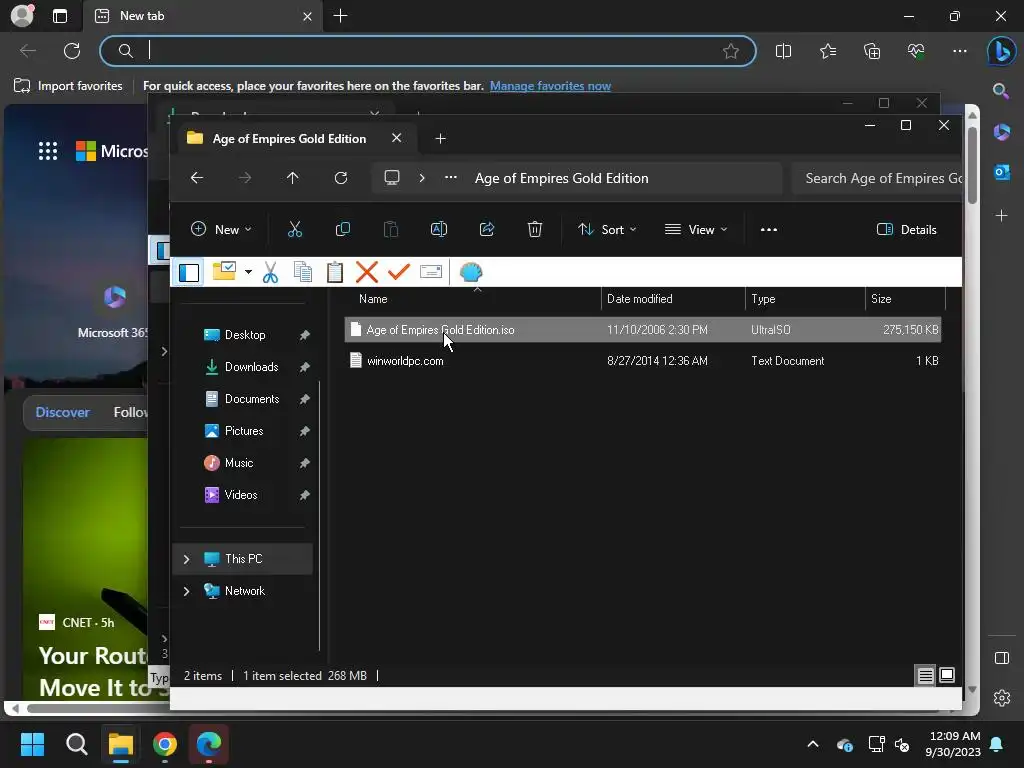Screen dimensions: 1024x768
Task: Click red X Delete icon in classic toolbar
Action: pos(367,272)
